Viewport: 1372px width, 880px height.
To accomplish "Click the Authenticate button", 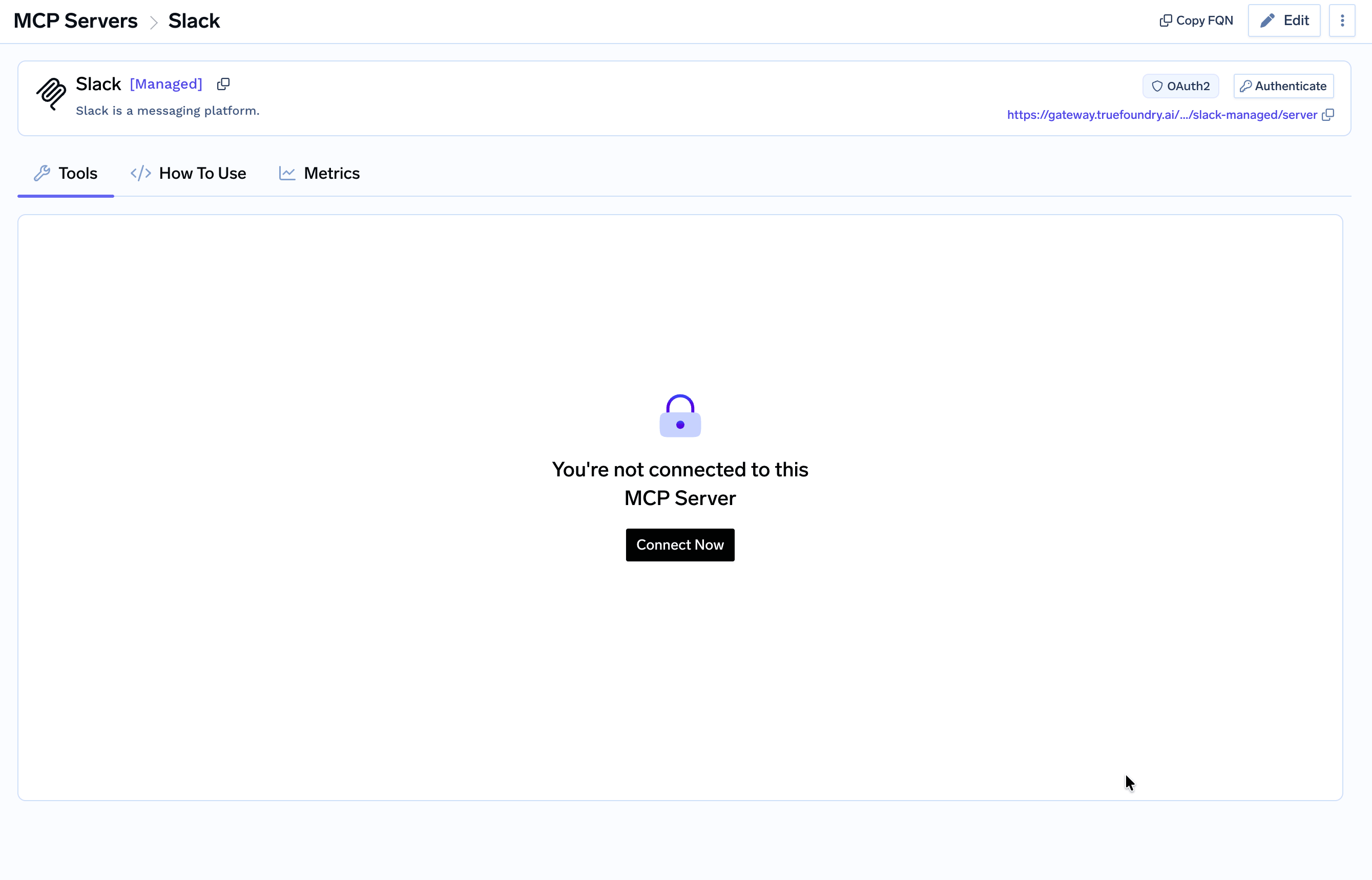I will point(1283,86).
